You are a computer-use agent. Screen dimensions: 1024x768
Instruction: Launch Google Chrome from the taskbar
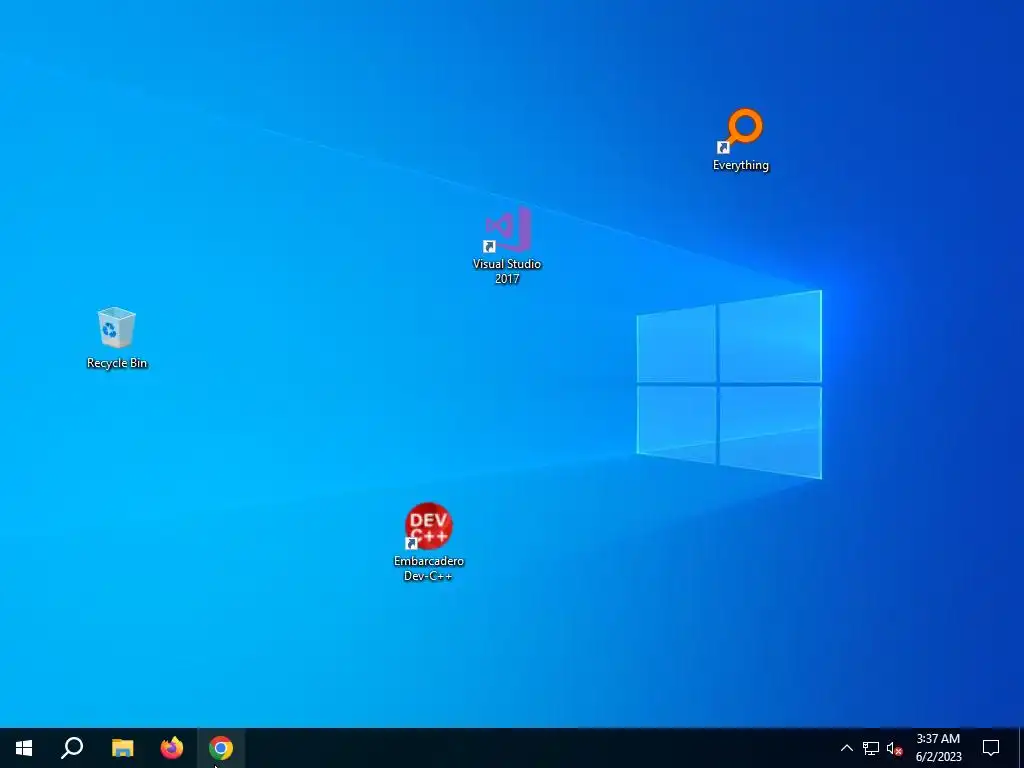click(221, 748)
